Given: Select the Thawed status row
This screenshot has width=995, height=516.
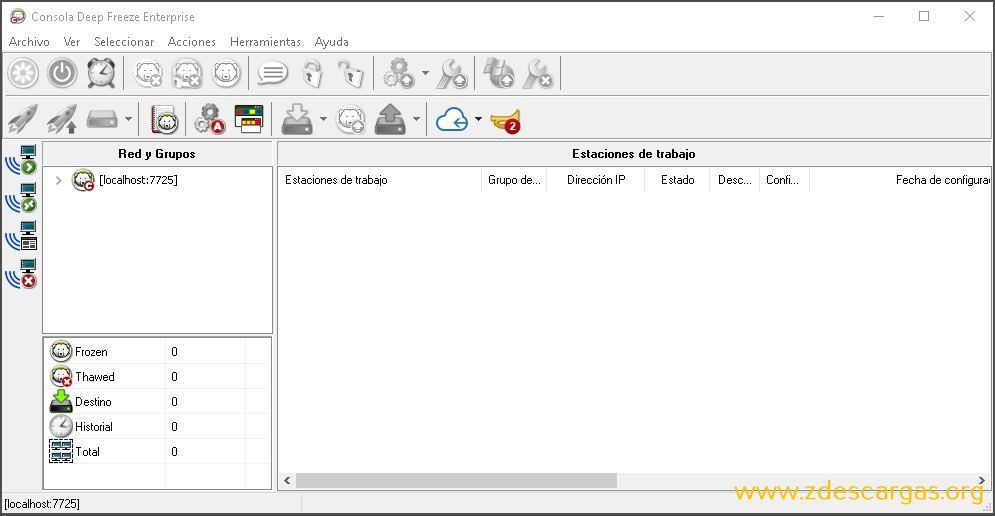Looking at the screenshot, I should click(159, 376).
